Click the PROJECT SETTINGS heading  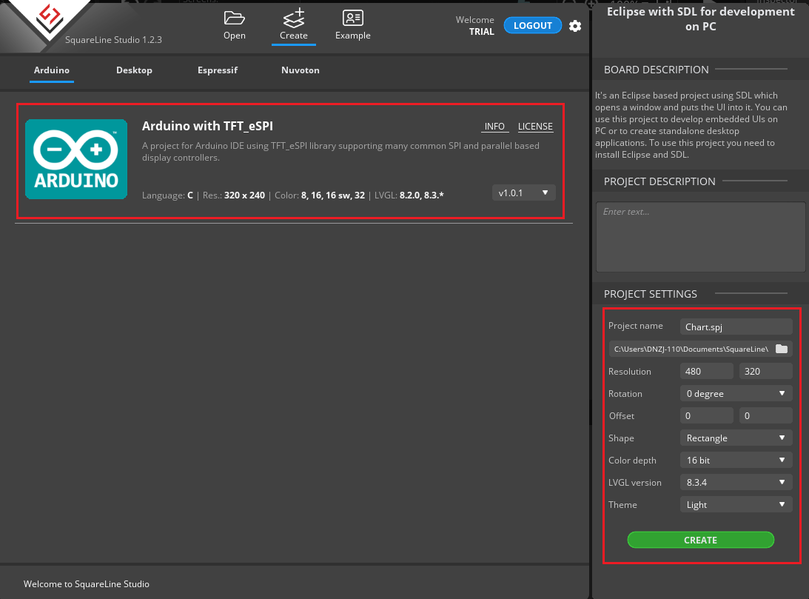pyautogui.click(x=650, y=294)
